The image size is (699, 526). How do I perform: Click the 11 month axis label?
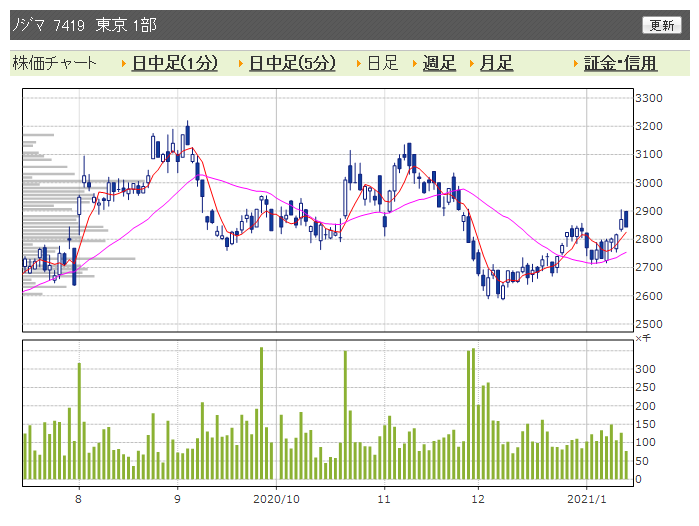tap(384, 499)
